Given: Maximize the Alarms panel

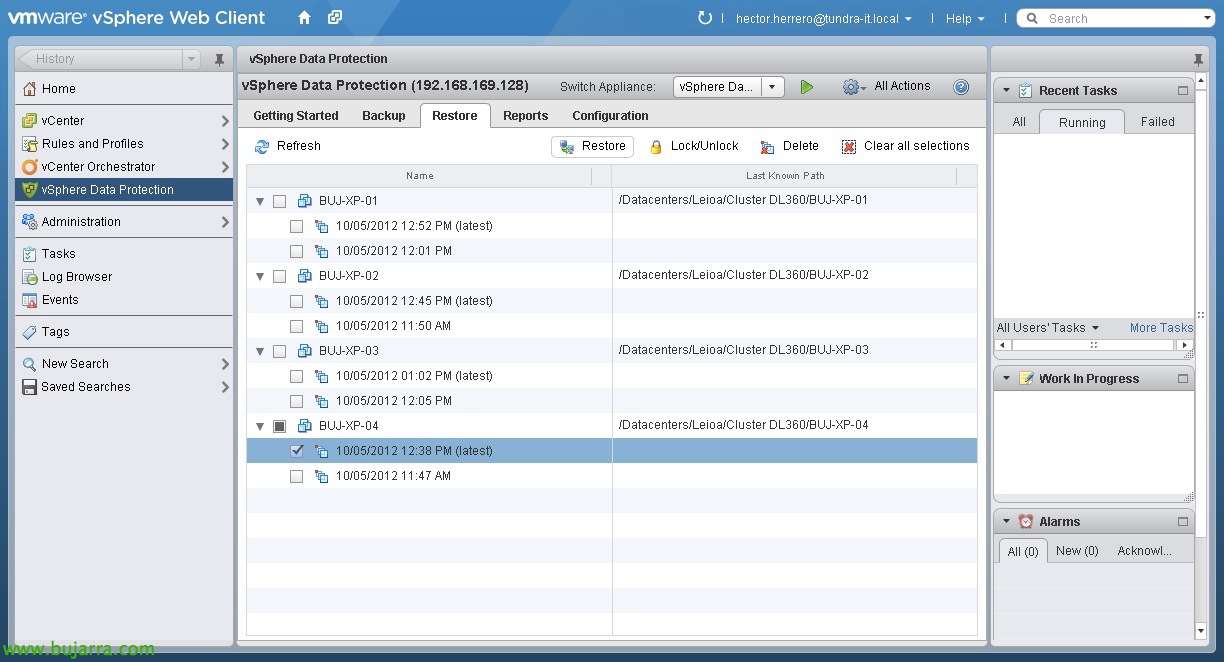Looking at the screenshot, I should [x=1183, y=522].
